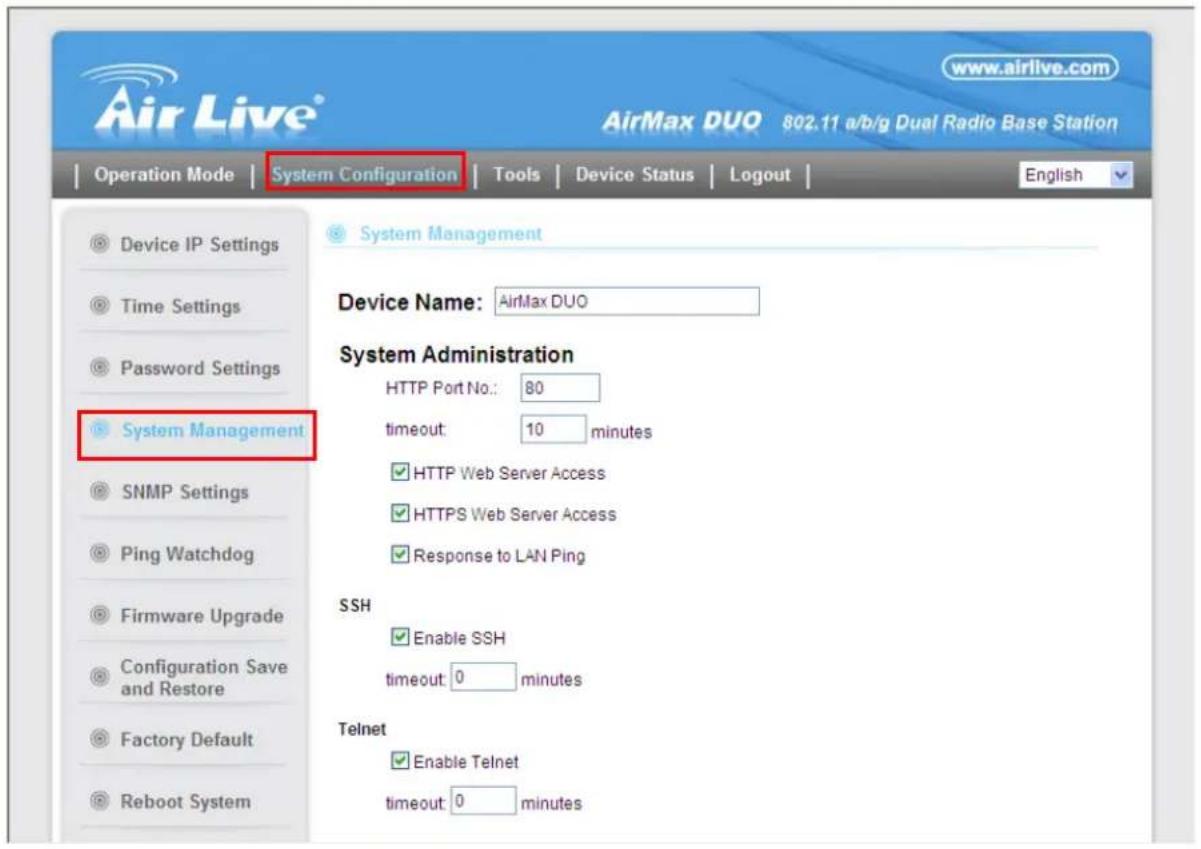Click bullet icon beside SNMP Settings
This screenshot has height=849, width=1201.
99,492
